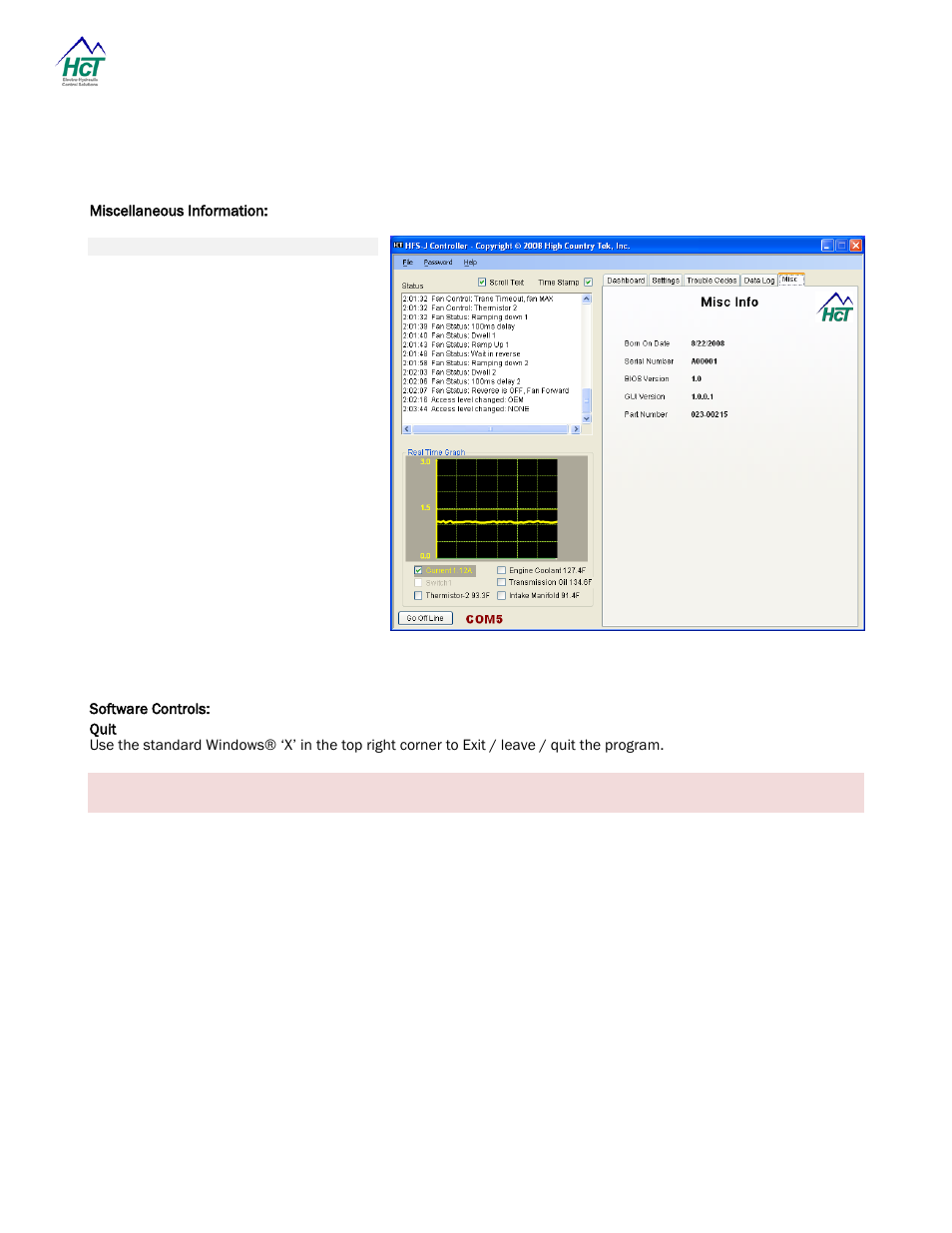The height and width of the screenshot is (1233, 952).
Task: Click the HCT logo in Misc Info panel
Action: pyautogui.click(x=836, y=308)
